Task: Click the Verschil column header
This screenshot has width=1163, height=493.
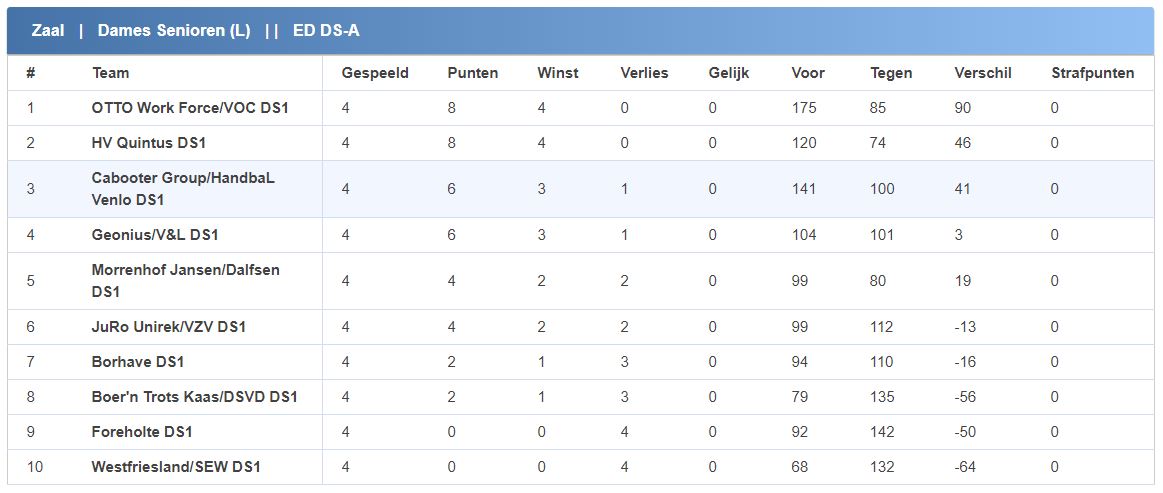Action: coord(983,73)
